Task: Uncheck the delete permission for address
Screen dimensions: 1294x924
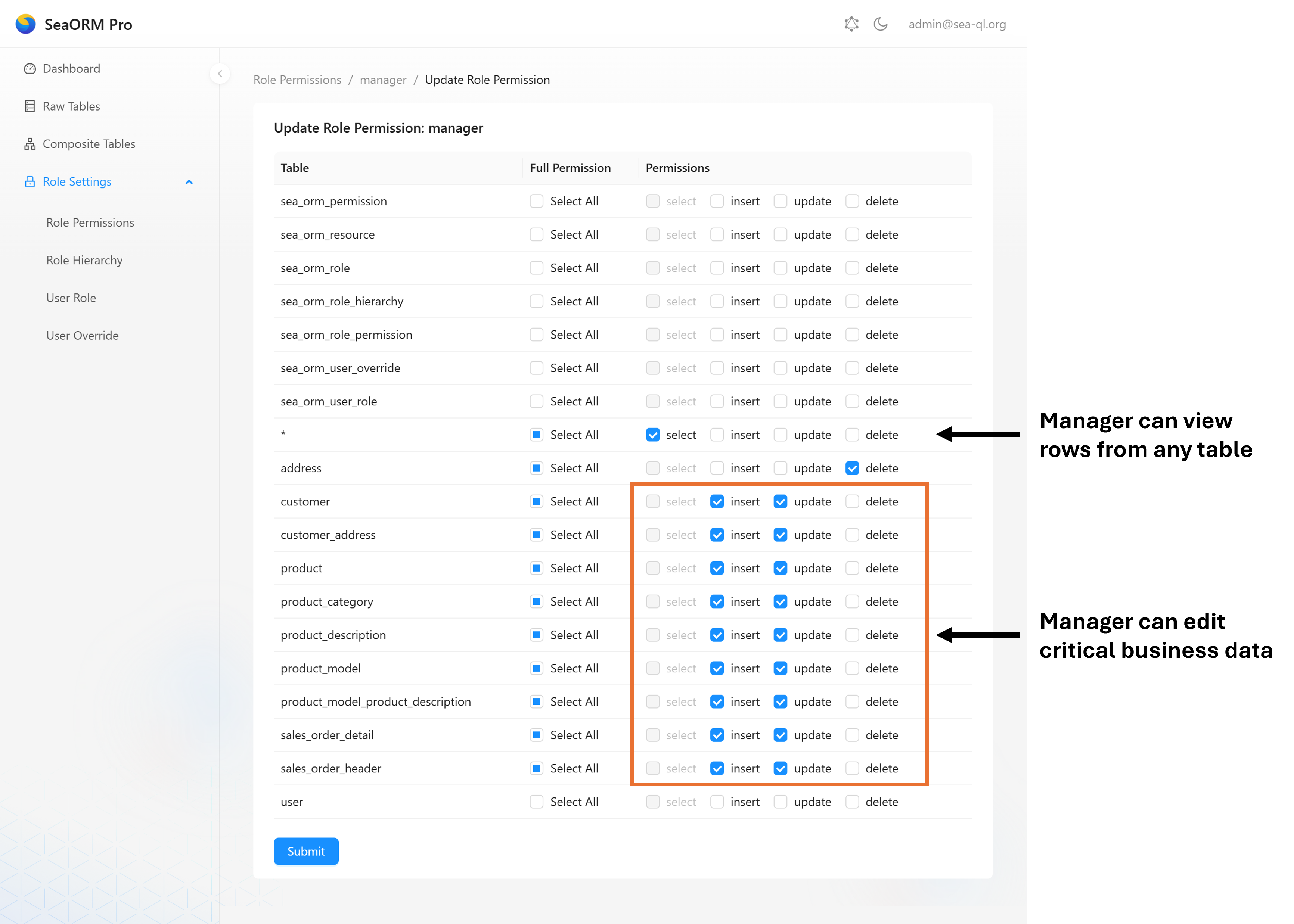Action: (852, 468)
